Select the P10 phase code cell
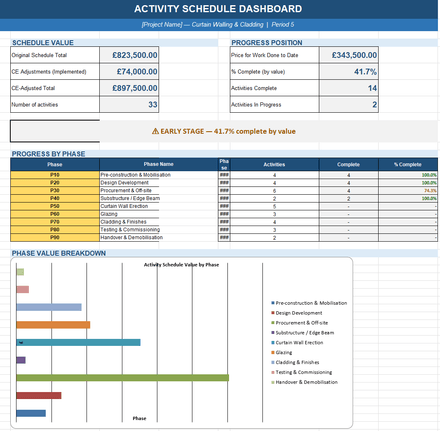Screen dimensions: 440x431 (55, 175)
